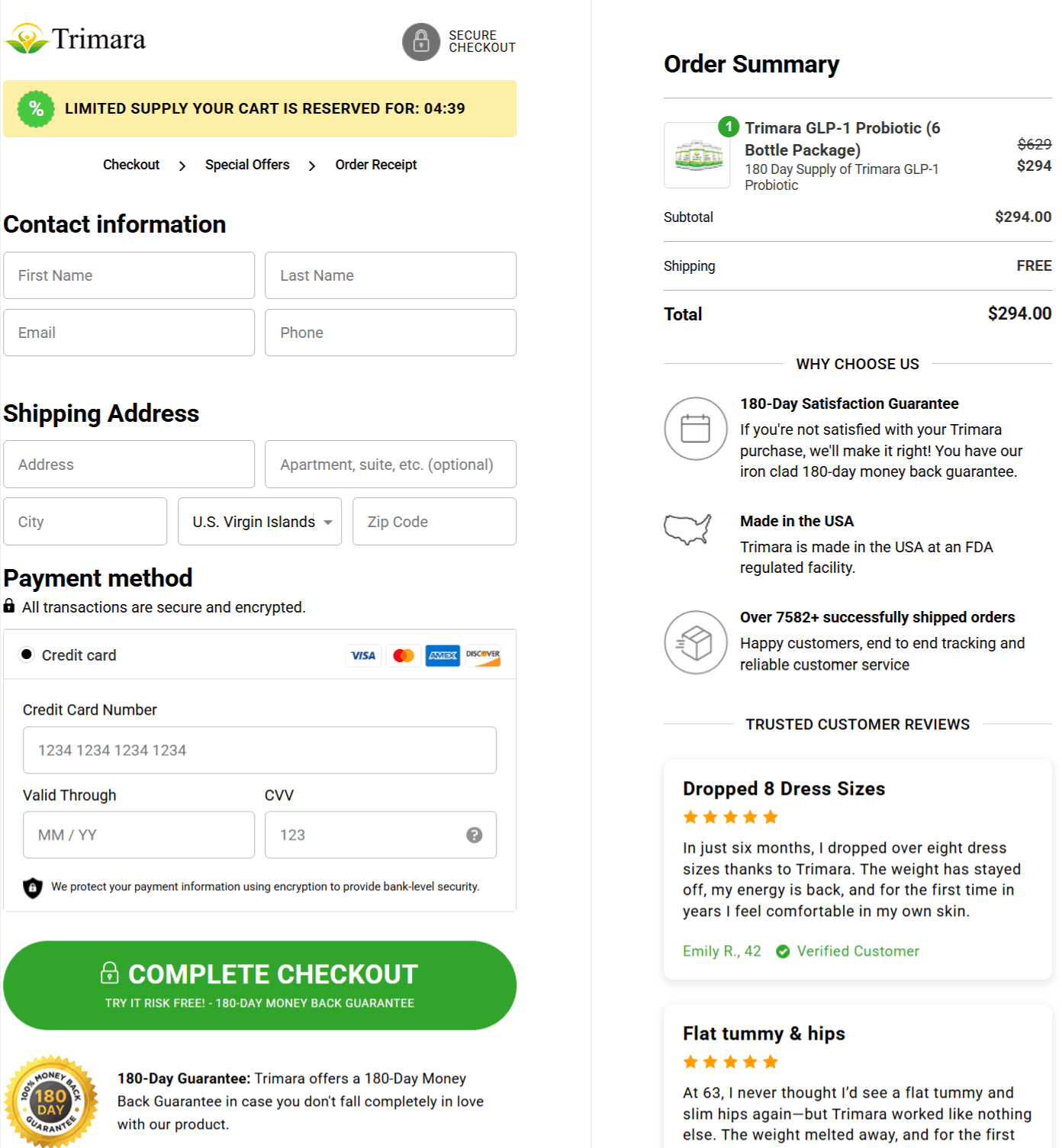Select the Credit card payment option
The width and height of the screenshot is (1062, 1148).
click(27, 654)
